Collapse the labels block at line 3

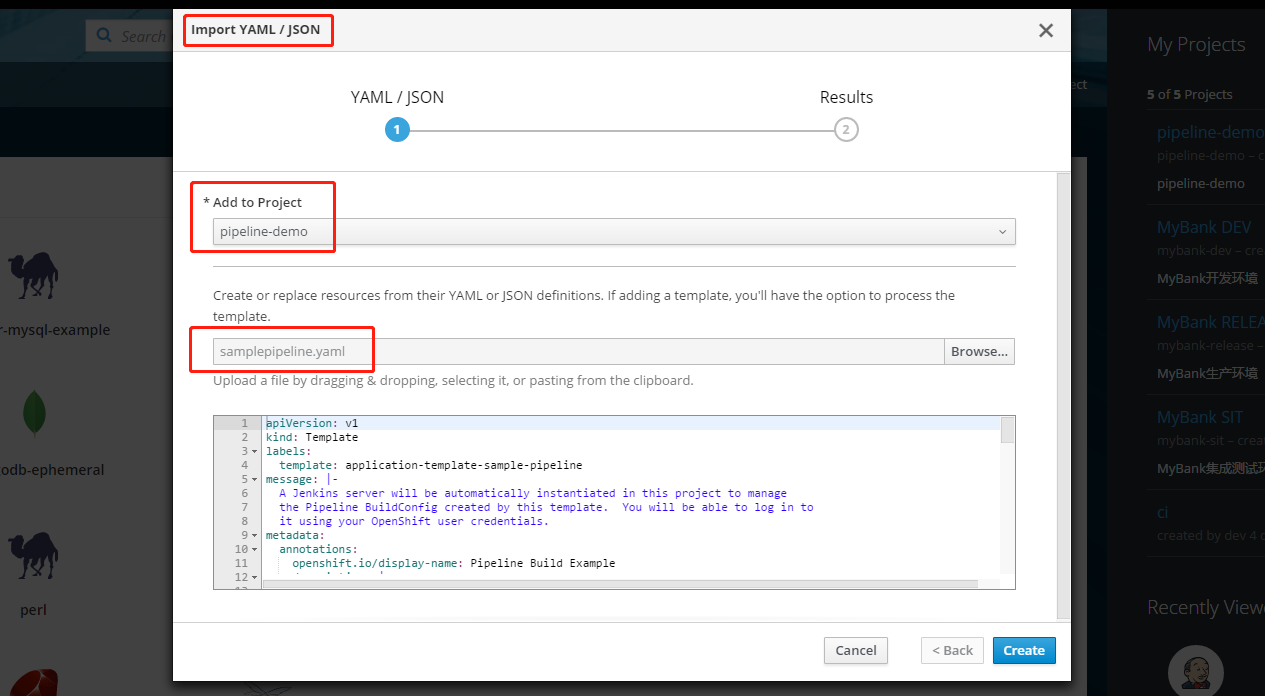[255, 452]
